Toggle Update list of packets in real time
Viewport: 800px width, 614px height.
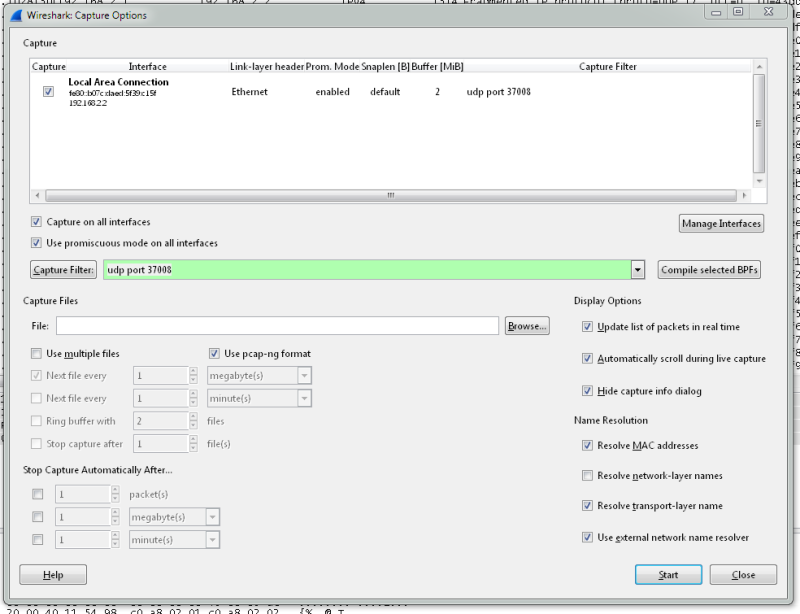pos(587,327)
